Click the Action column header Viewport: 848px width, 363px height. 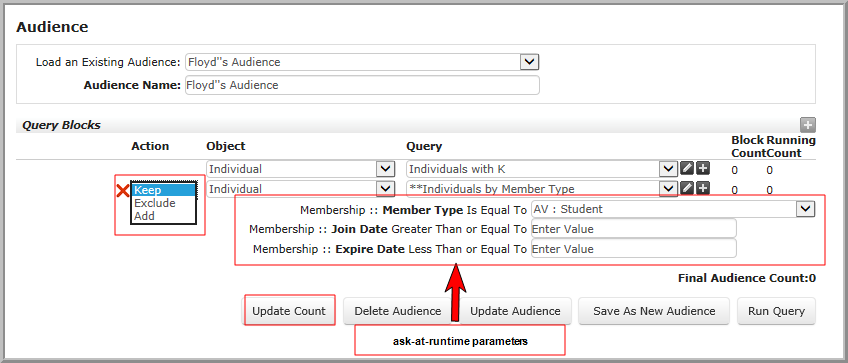(150, 146)
